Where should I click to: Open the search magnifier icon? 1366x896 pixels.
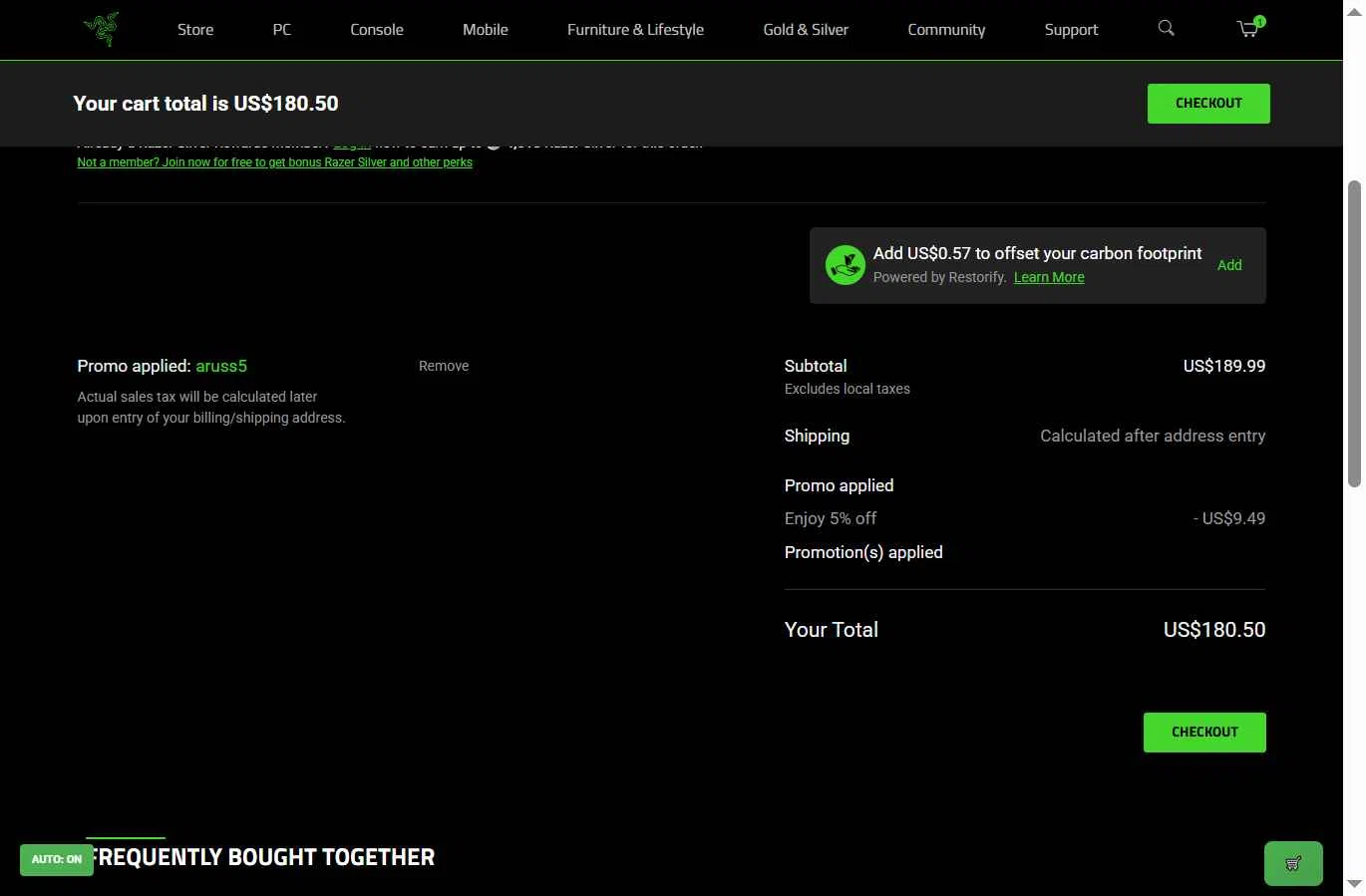pos(1166,28)
